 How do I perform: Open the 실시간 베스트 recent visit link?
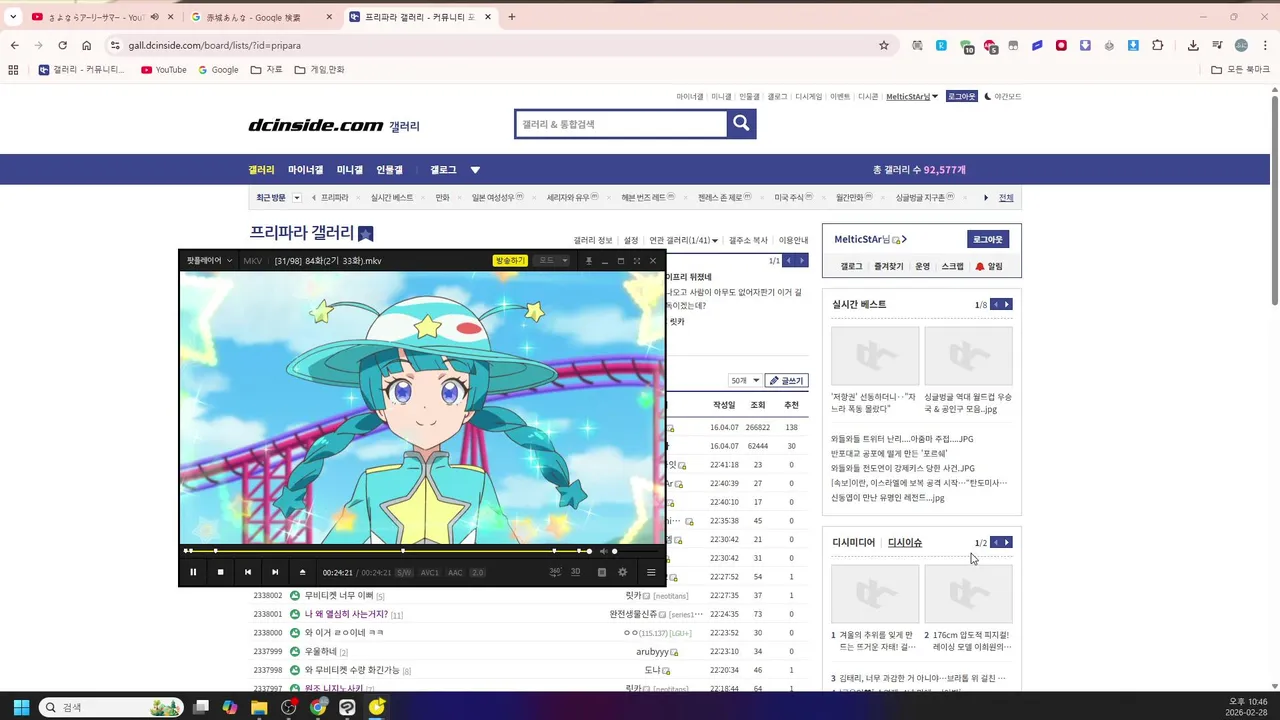[392, 198]
